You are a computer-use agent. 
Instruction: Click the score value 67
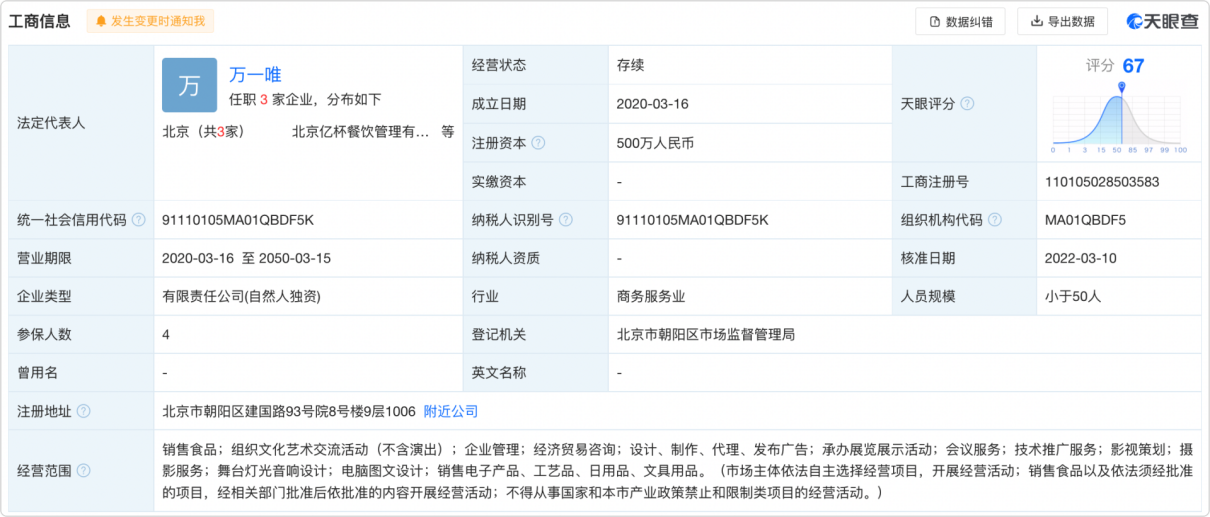click(1133, 66)
